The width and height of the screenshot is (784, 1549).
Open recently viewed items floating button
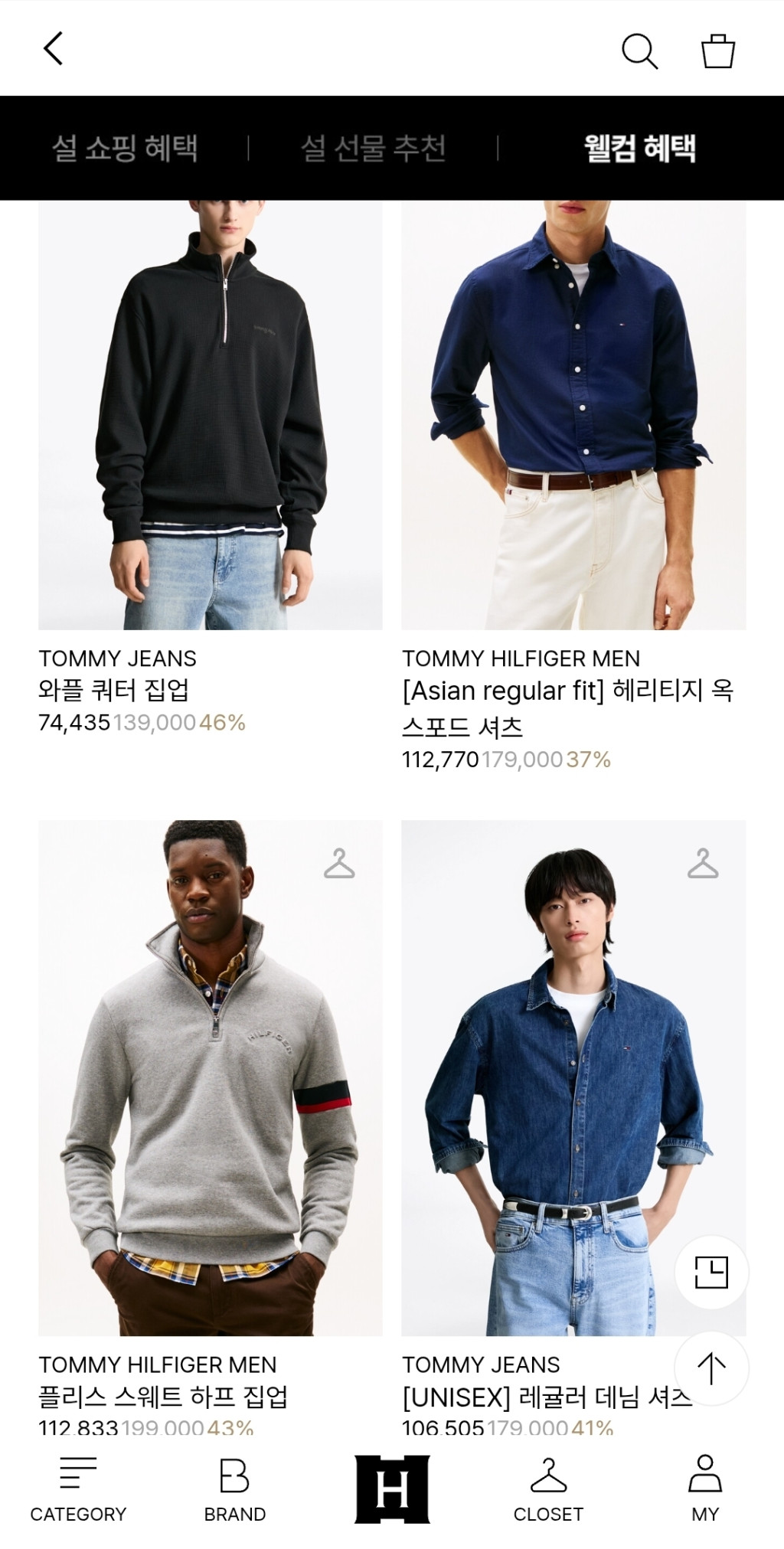(x=711, y=1272)
